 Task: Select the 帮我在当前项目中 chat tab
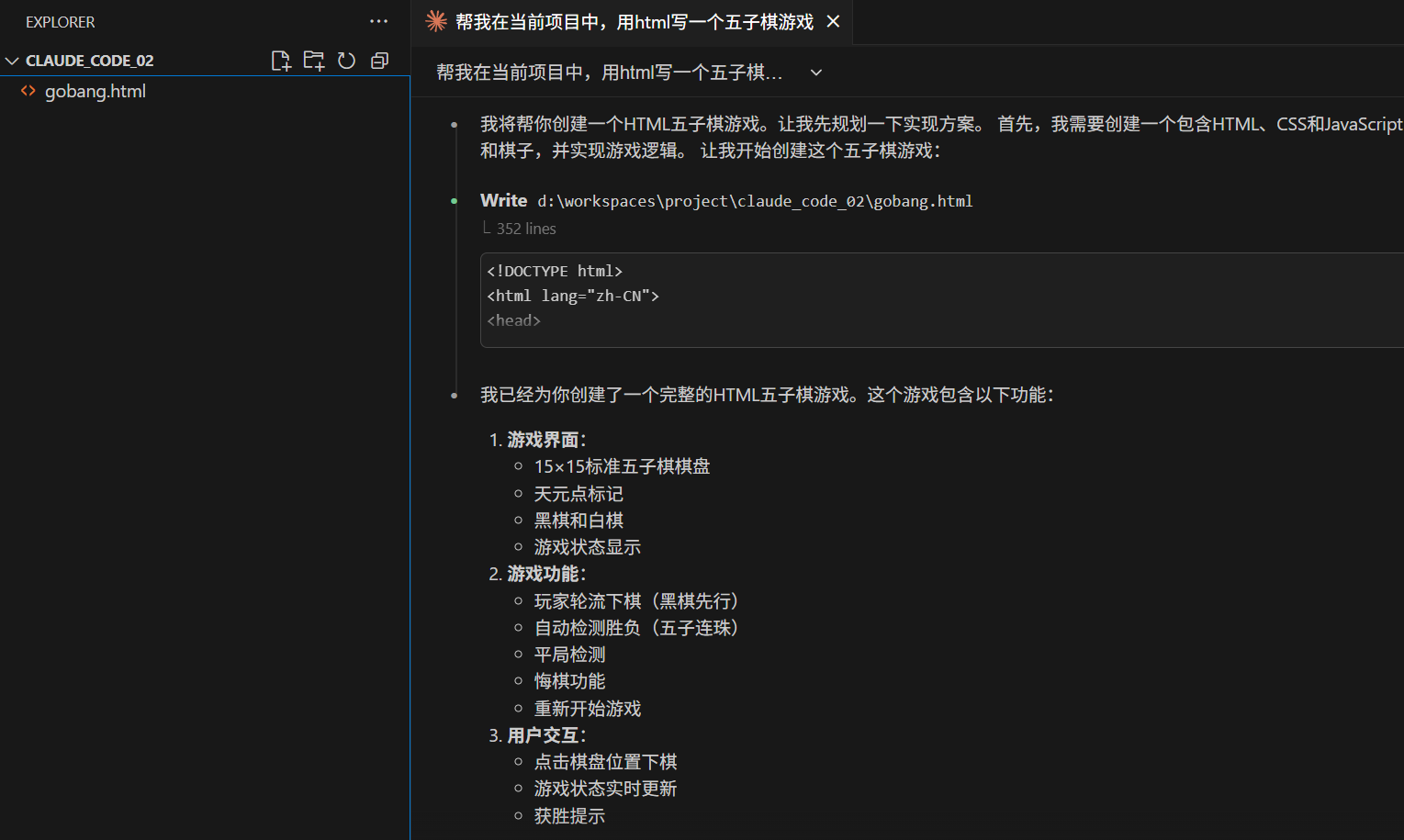point(634,21)
